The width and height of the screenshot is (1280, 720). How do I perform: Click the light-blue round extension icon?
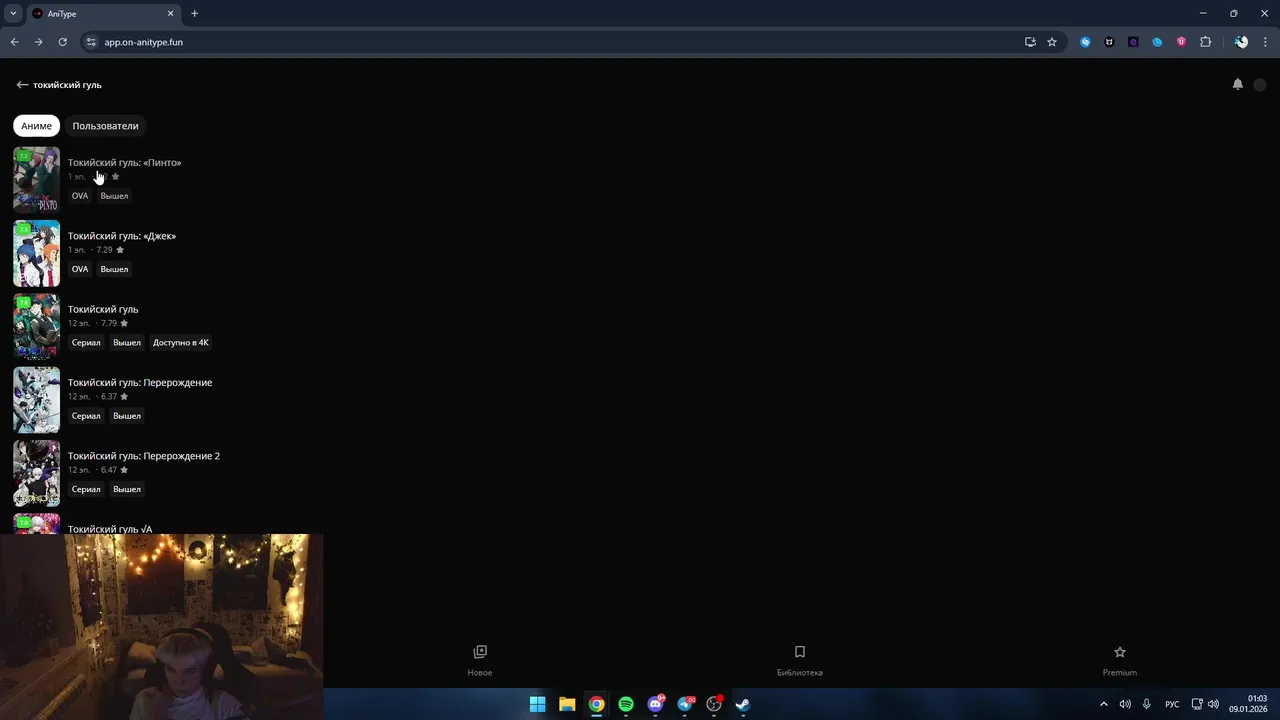(x=1157, y=42)
